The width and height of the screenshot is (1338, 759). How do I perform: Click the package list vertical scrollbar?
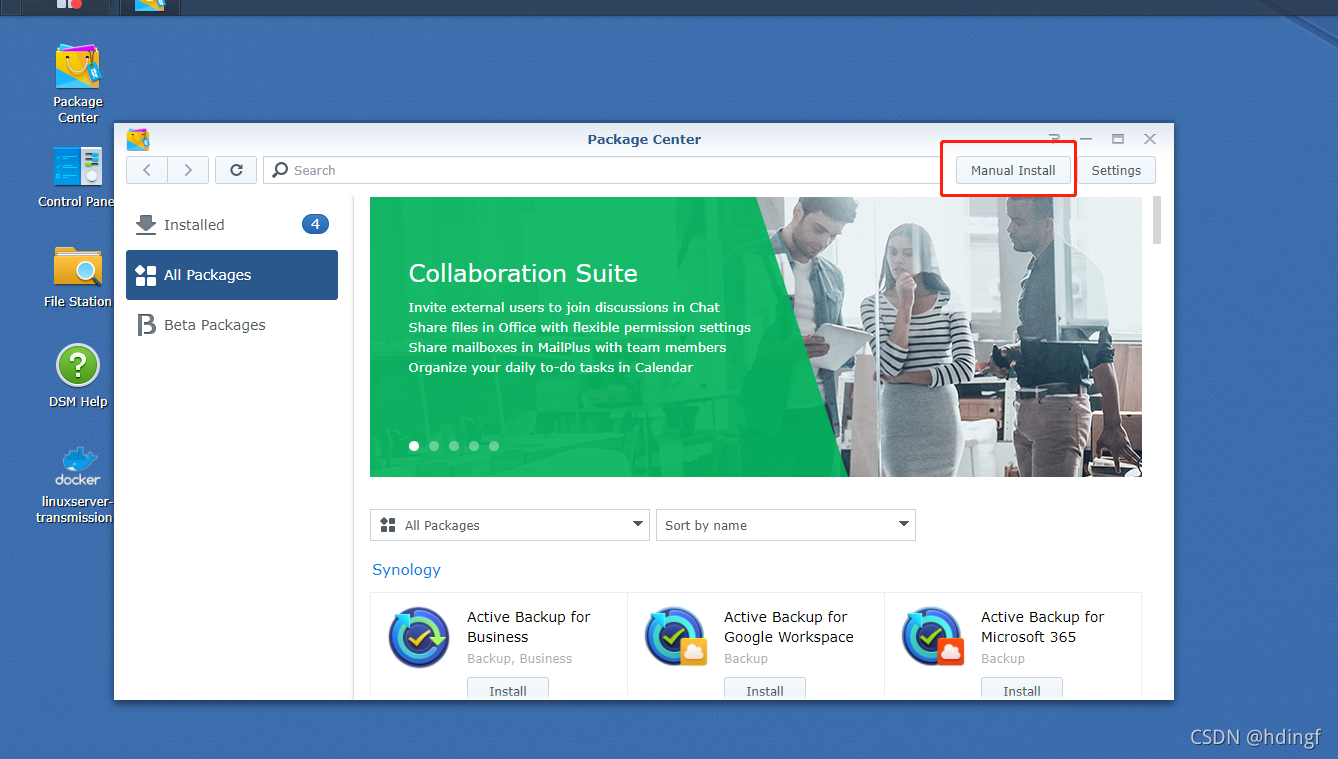[1157, 220]
